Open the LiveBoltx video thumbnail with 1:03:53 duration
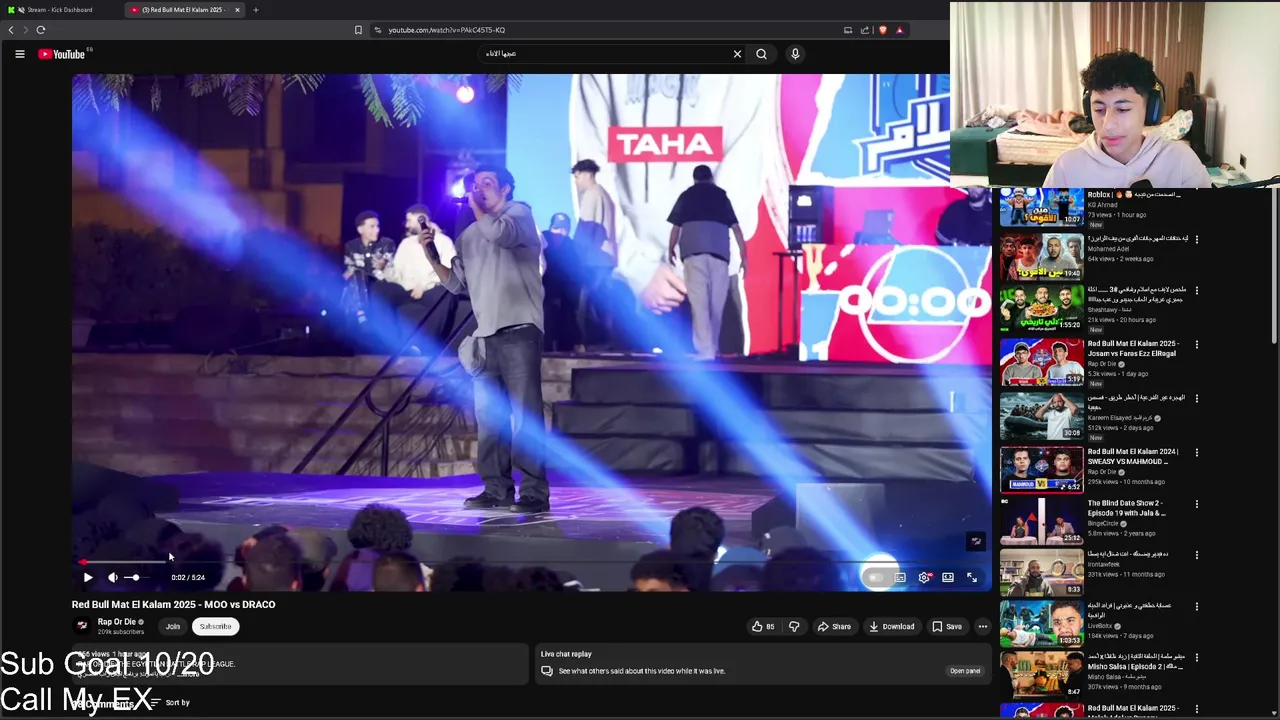Viewport: 1280px width, 720px height. pos(1041,623)
